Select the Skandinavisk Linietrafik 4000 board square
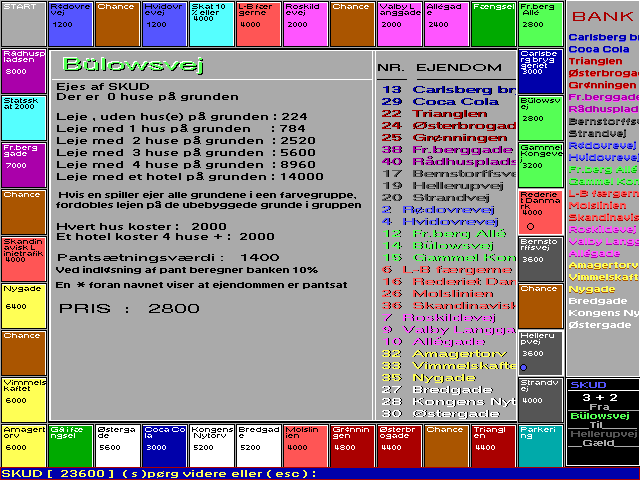This screenshot has width=640, height=480. point(24,259)
